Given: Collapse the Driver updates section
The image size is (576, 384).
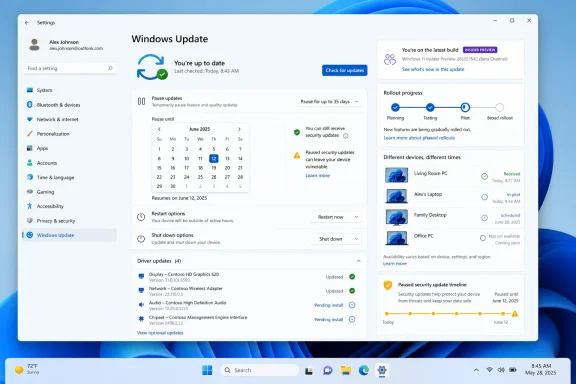Looking at the screenshot, I should [359, 261].
